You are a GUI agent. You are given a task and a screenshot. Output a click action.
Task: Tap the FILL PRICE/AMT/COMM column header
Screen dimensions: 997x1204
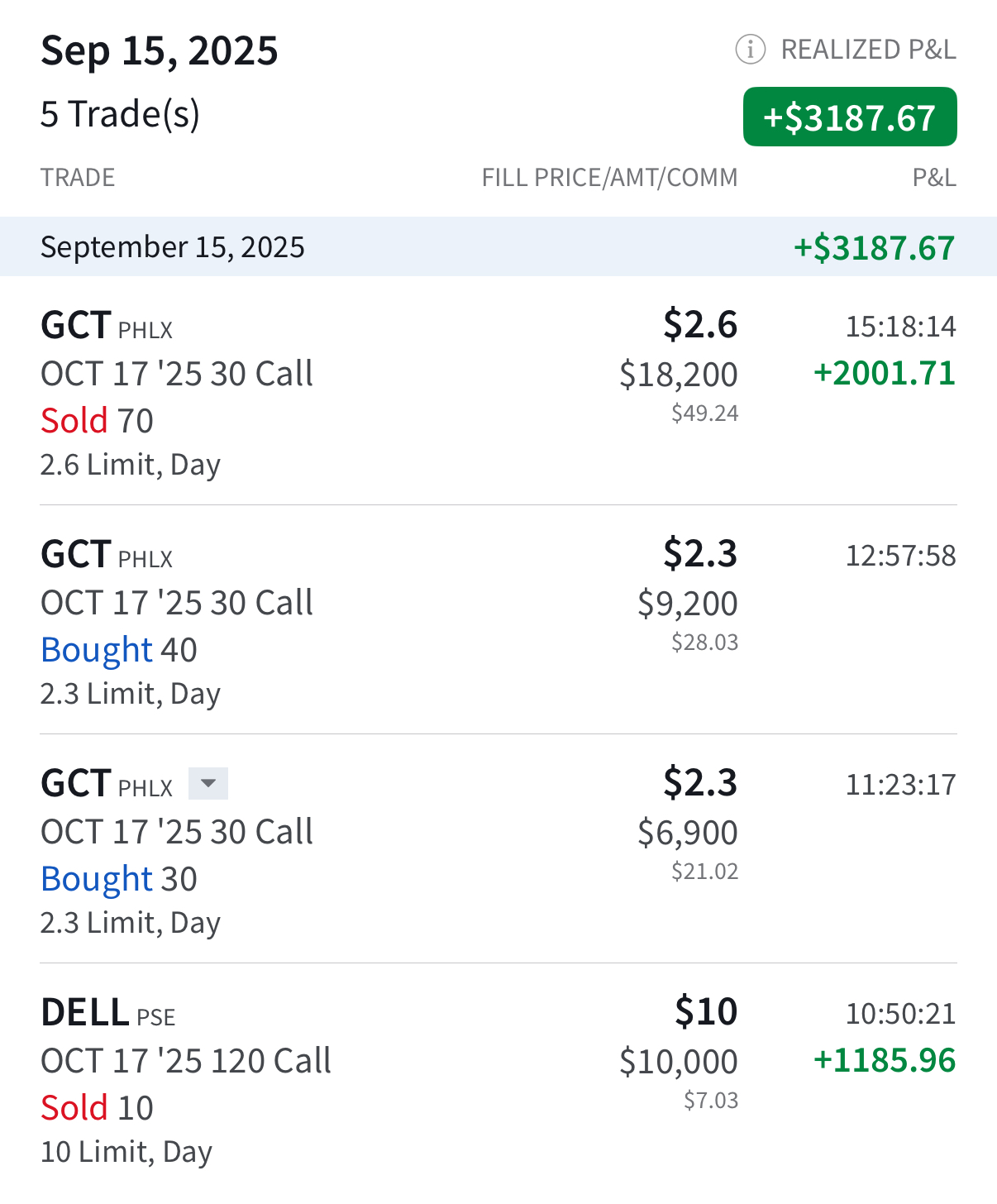tap(609, 178)
